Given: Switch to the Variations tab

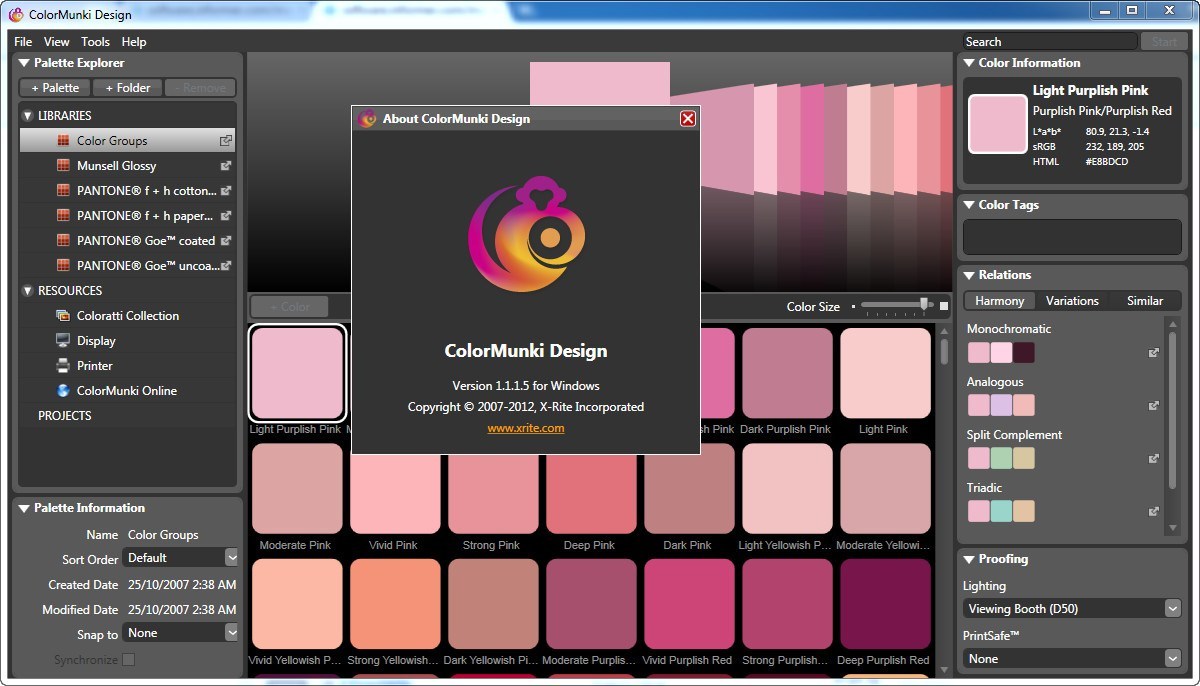Looking at the screenshot, I should (x=1072, y=301).
